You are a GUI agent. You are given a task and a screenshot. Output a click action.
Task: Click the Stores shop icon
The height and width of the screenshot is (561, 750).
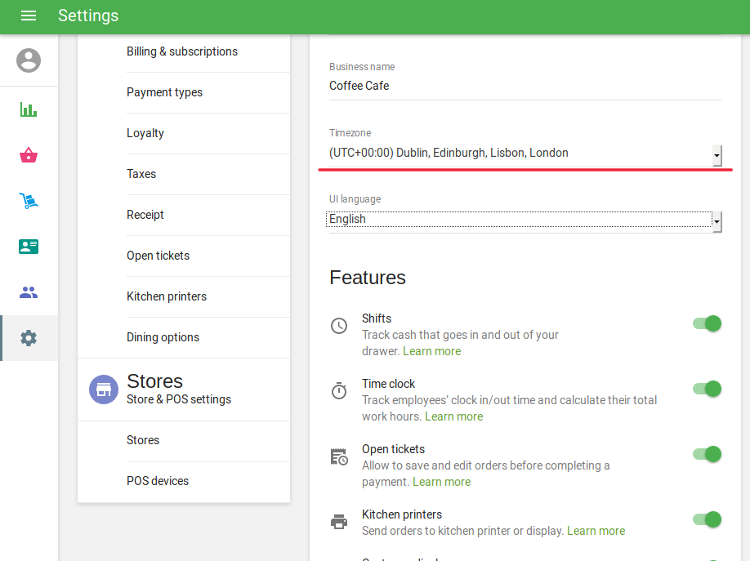tap(103, 389)
